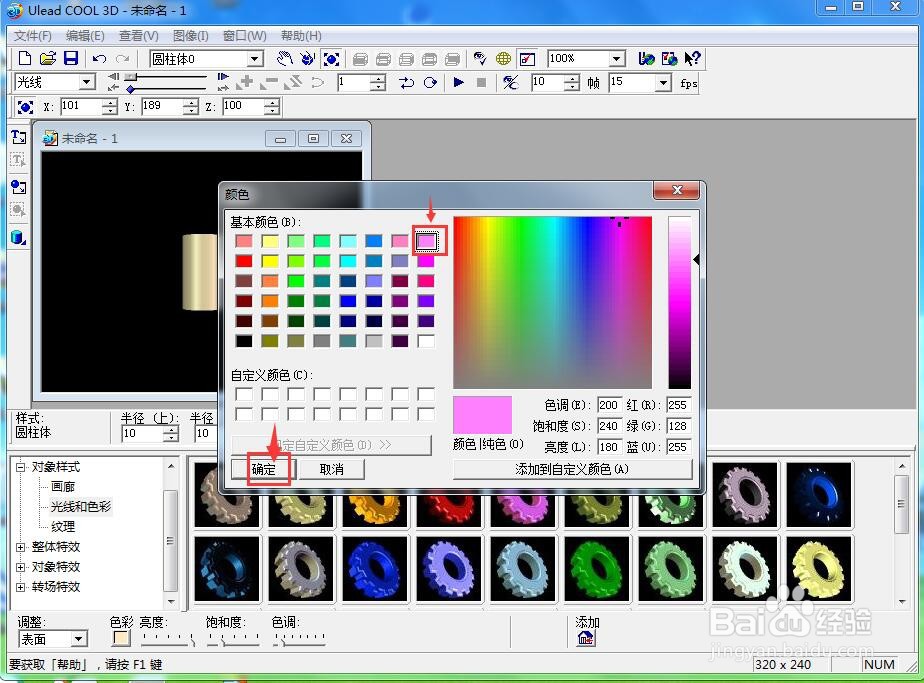Select 纹理 in the tree
Screen dimensions: 924x683
[63, 526]
